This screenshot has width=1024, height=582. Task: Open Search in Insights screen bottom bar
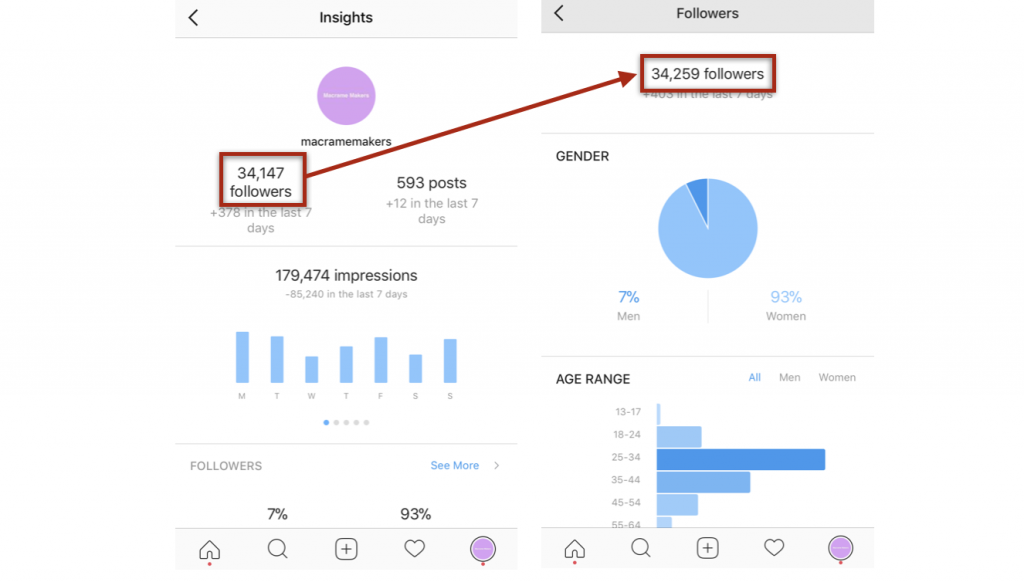coord(278,549)
